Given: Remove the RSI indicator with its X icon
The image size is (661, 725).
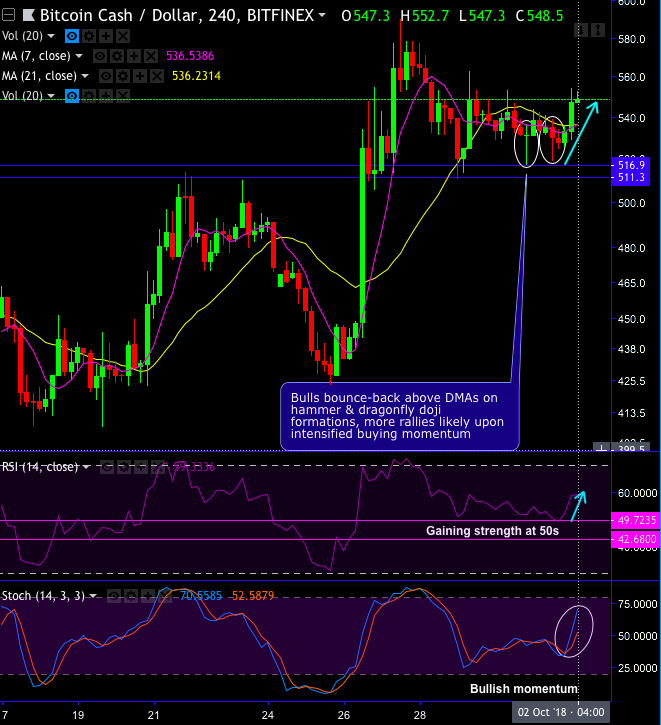Looking at the screenshot, I should coord(158,468).
